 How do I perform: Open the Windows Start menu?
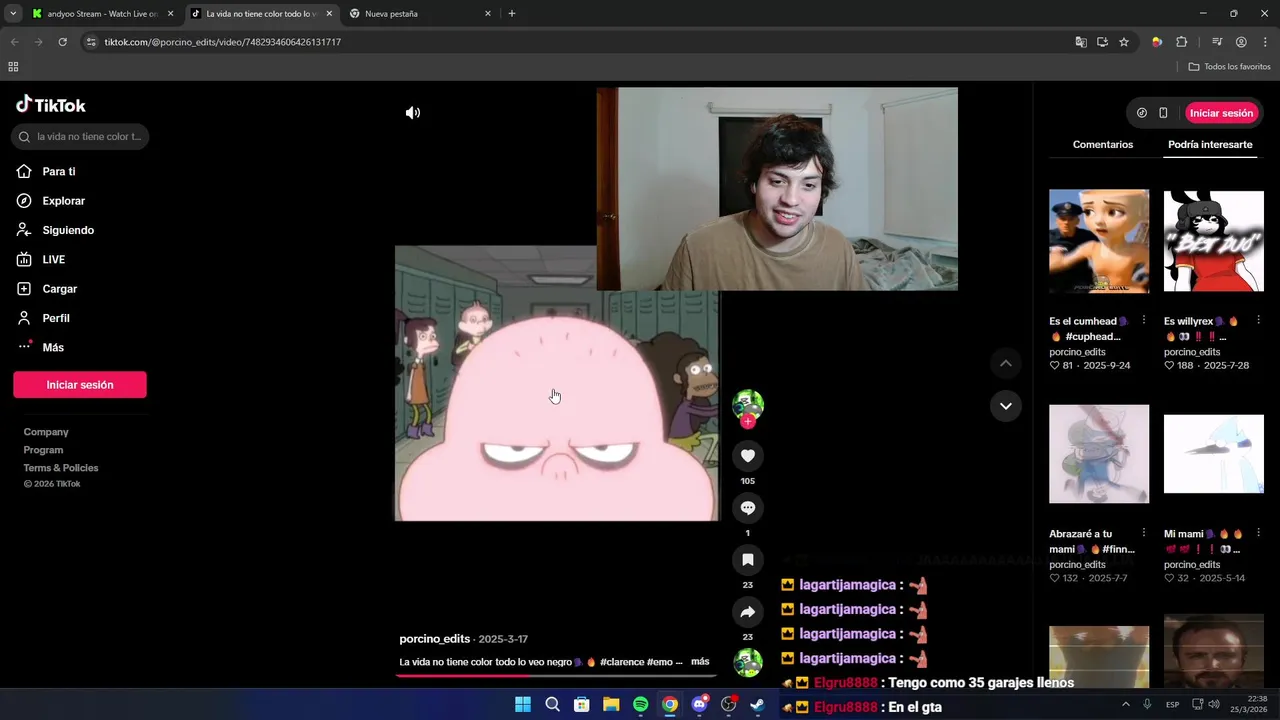523,705
